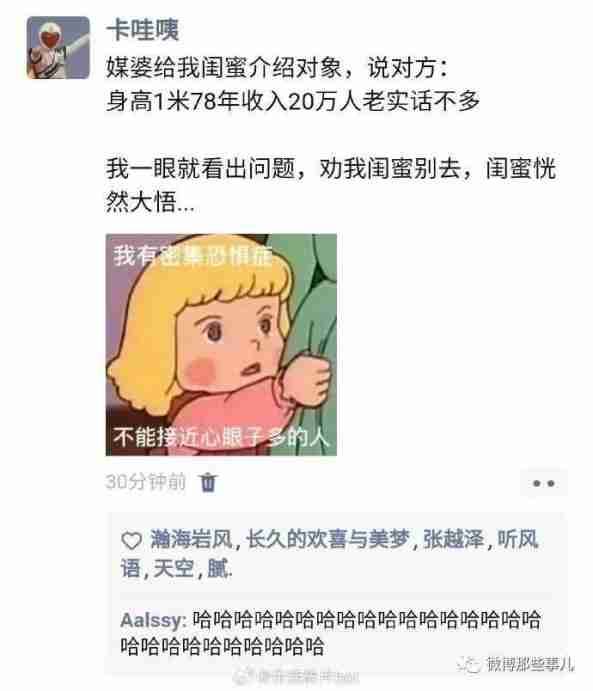Open liker 长久的欢喜与美梦's profile
The height and width of the screenshot is (691, 593).
[328, 539]
